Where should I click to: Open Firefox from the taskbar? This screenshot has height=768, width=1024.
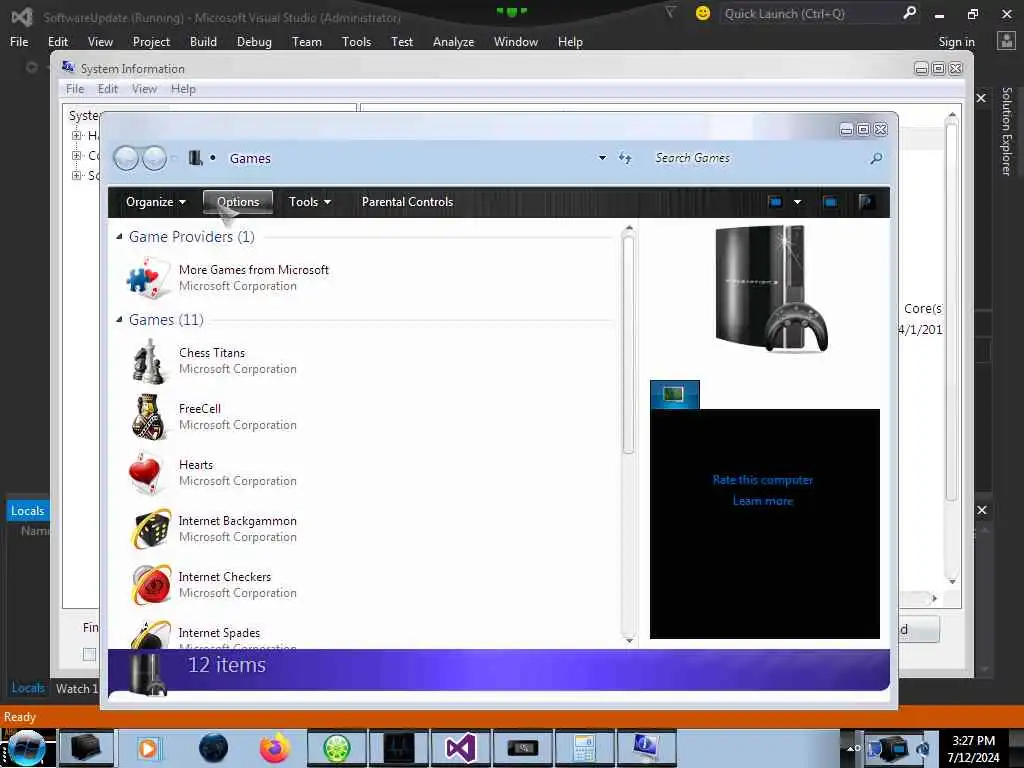coord(275,748)
